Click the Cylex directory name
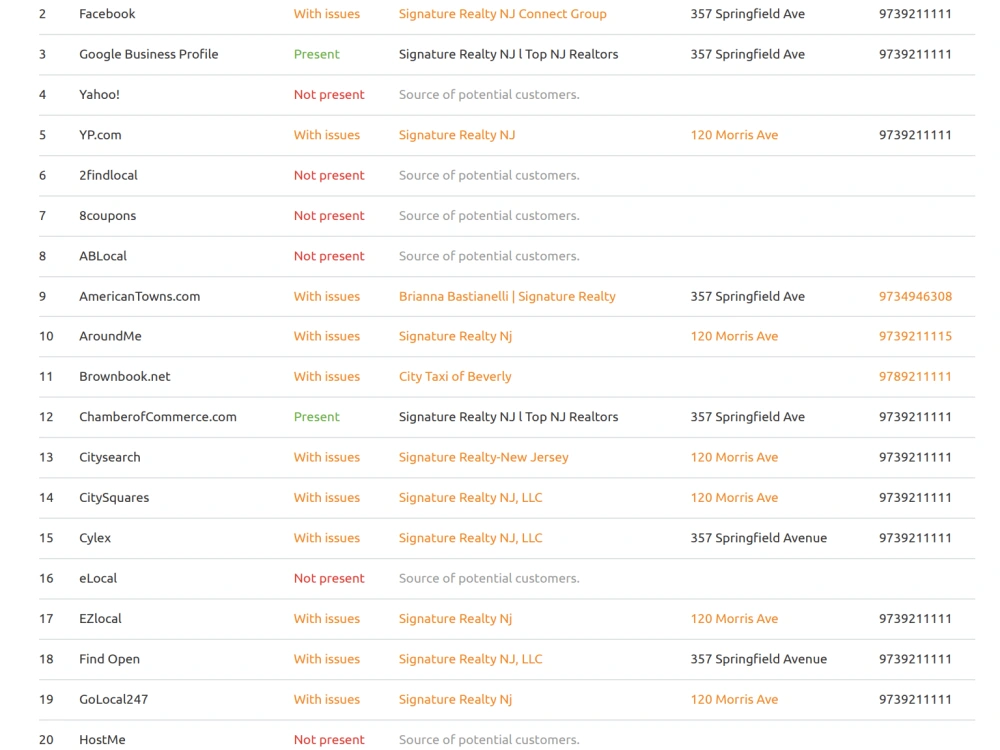Screen dimensions: 1000x750 coord(95,538)
